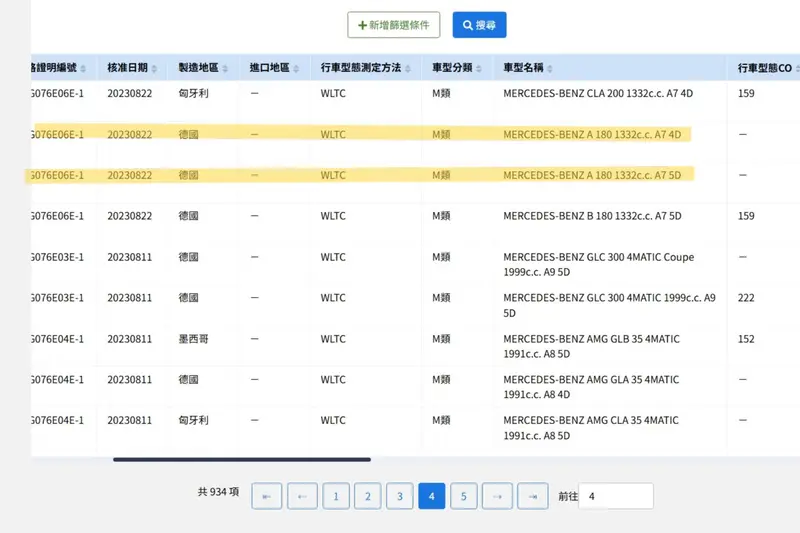Viewport: 800px width, 533px height.
Task: Go to first page arrow button
Action: click(x=266, y=496)
